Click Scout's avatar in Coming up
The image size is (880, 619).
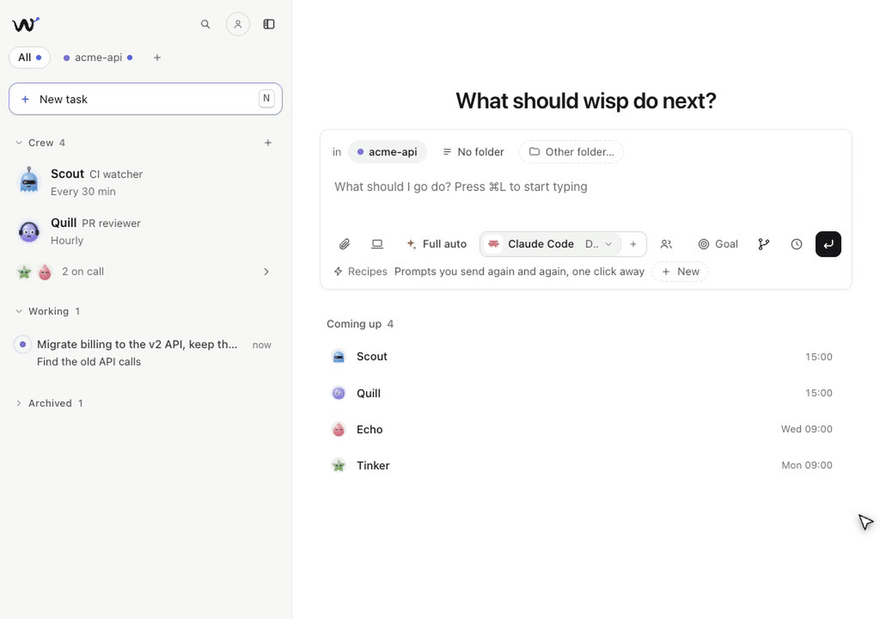point(338,356)
